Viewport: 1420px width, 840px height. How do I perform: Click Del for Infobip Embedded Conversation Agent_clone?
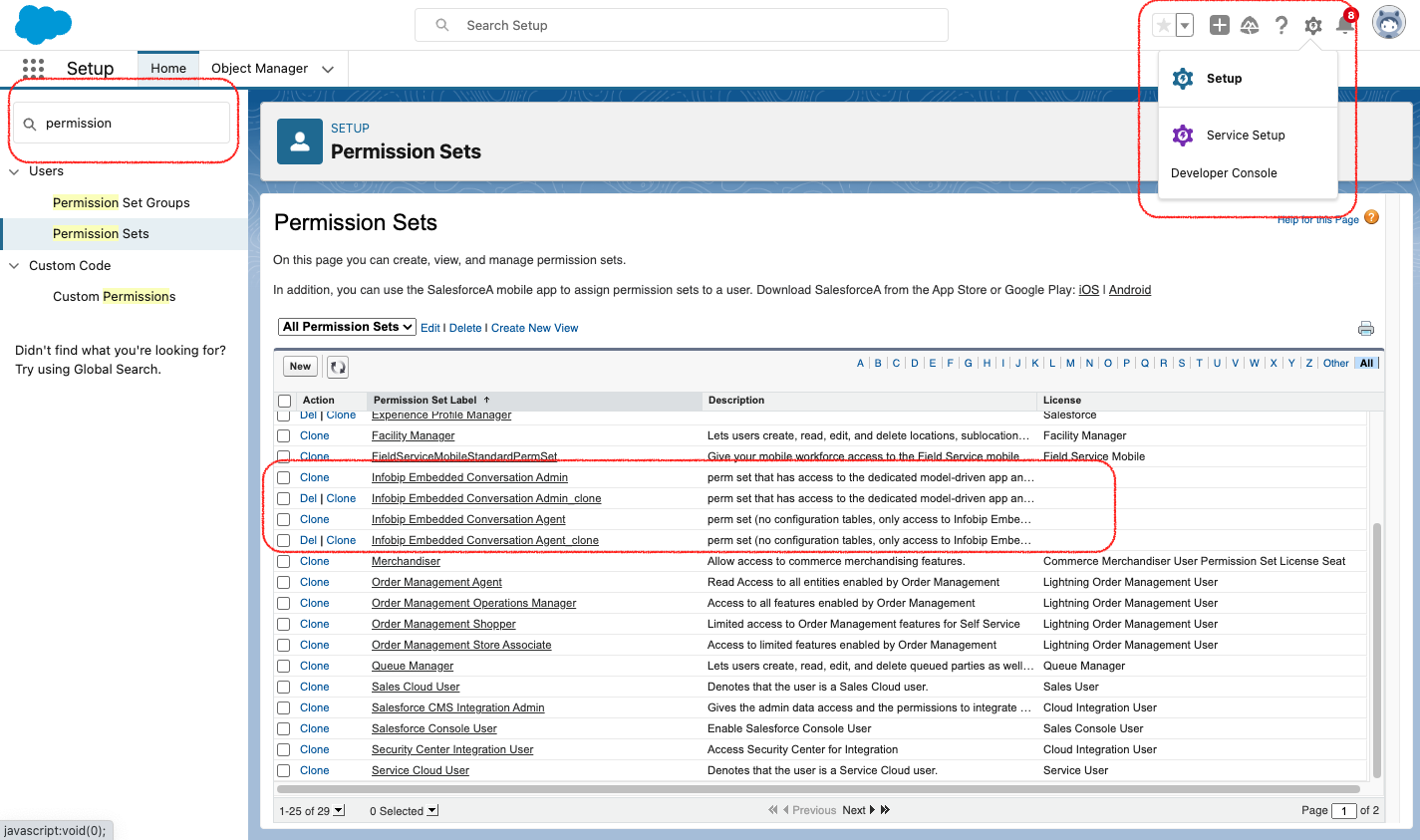308,540
